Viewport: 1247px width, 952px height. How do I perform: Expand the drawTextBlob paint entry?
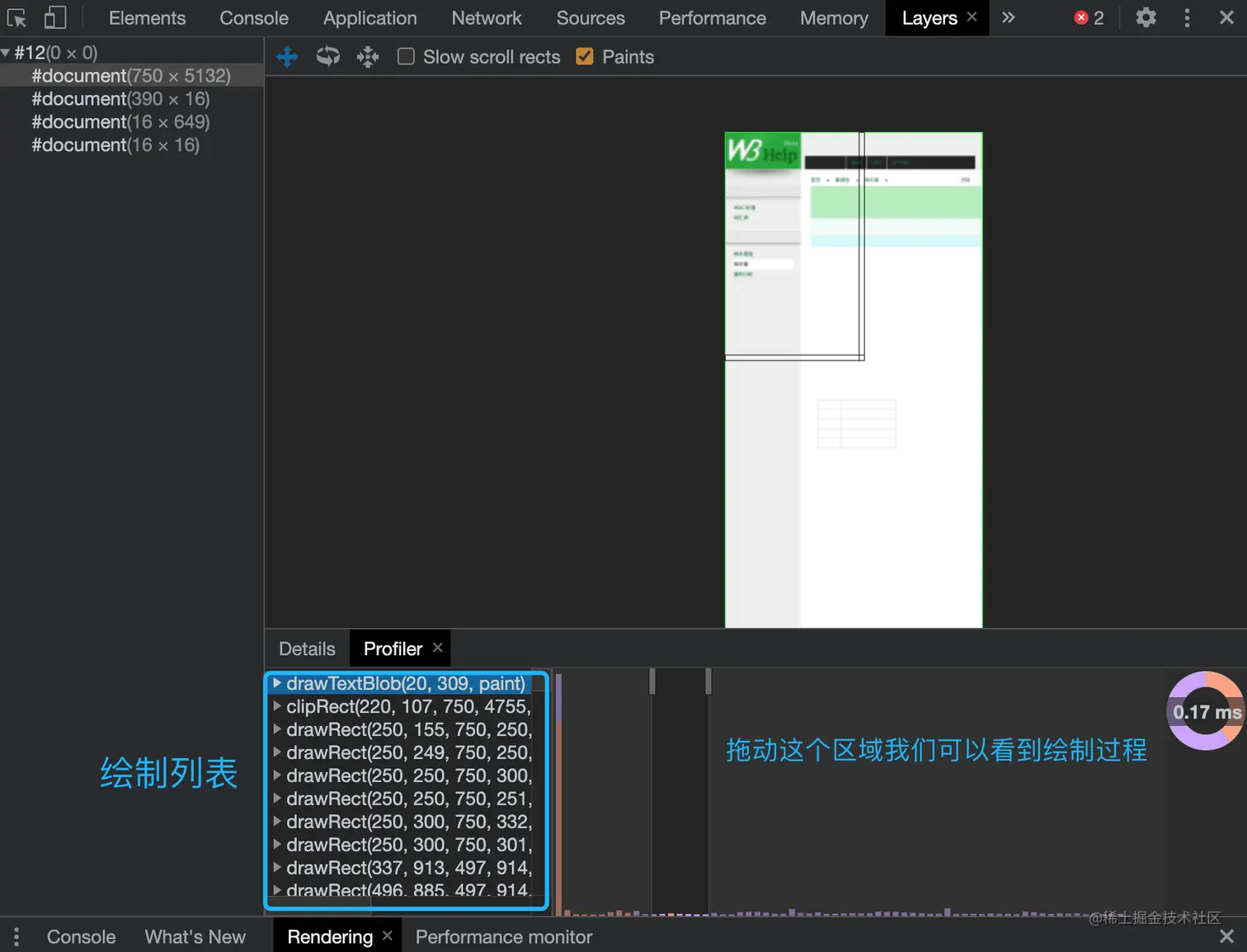click(x=278, y=683)
